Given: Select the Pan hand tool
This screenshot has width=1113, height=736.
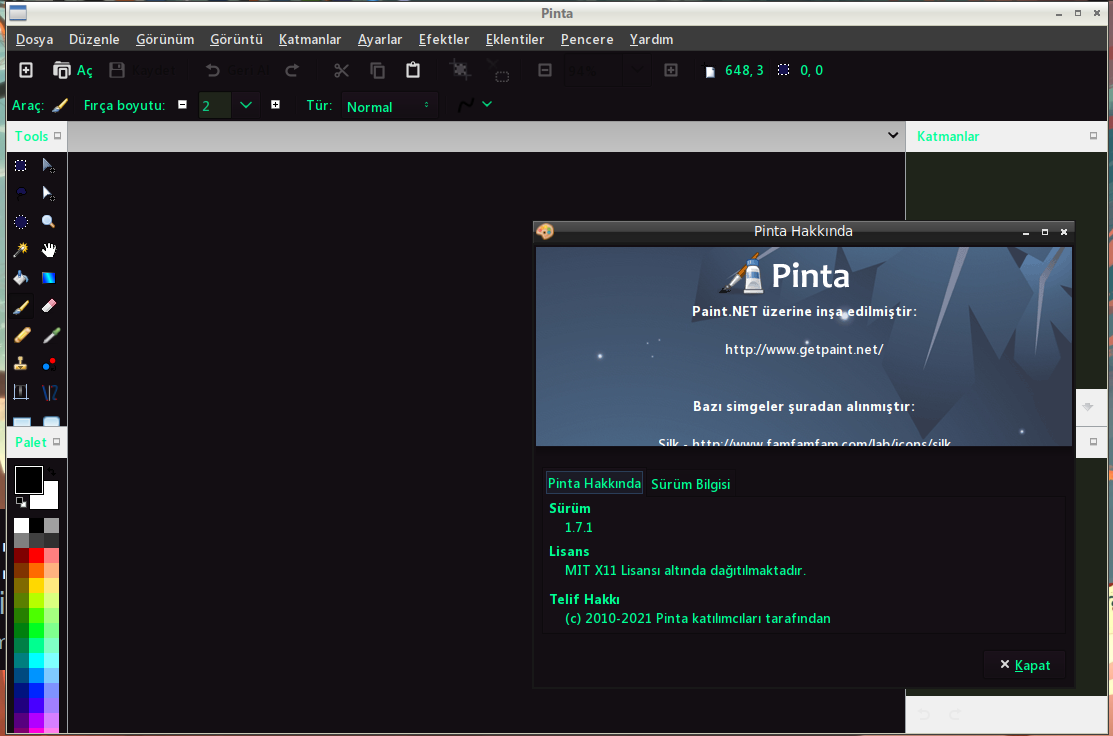Looking at the screenshot, I should click(48, 250).
